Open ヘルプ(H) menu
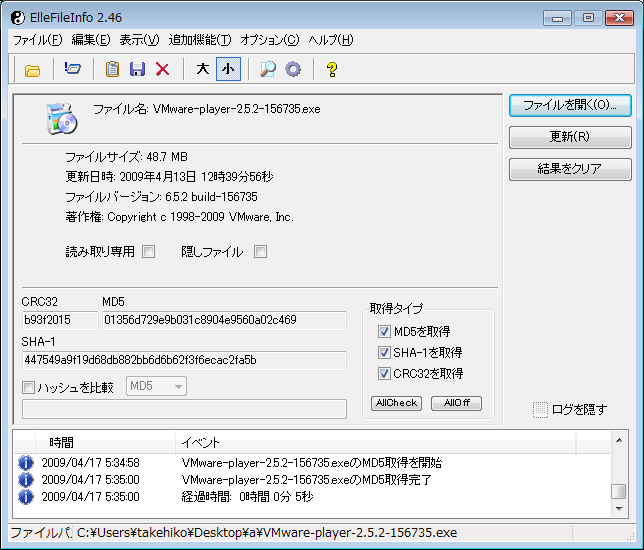 [x=331, y=40]
